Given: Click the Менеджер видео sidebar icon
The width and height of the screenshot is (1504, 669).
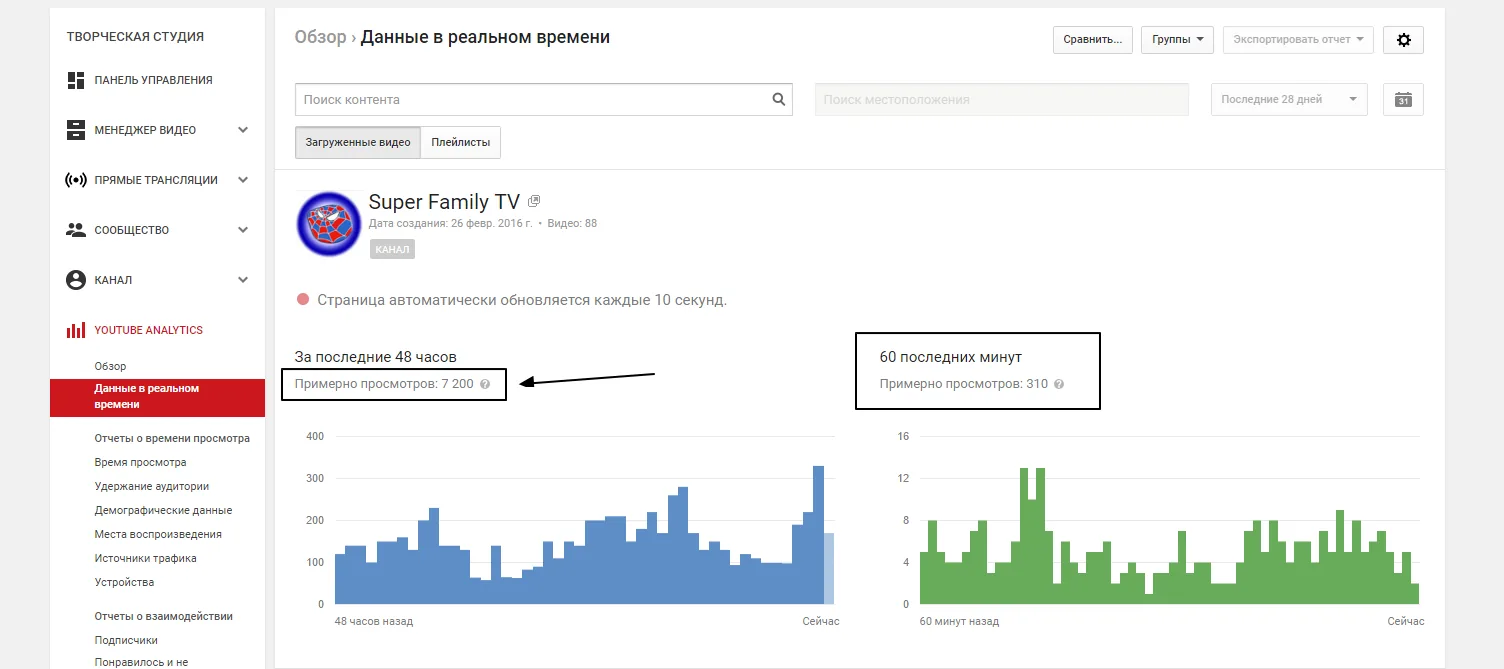Looking at the screenshot, I should click(76, 130).
